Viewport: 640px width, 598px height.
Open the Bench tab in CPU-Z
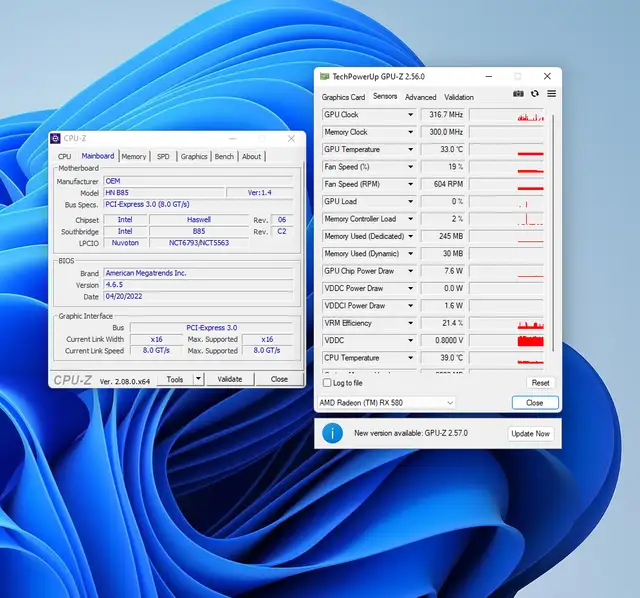[224, 156]
